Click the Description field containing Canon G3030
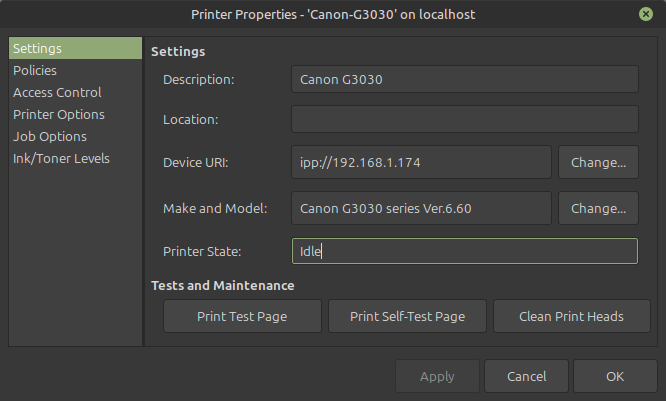Screen dimensions: 666x401 [x=464, y=80]
